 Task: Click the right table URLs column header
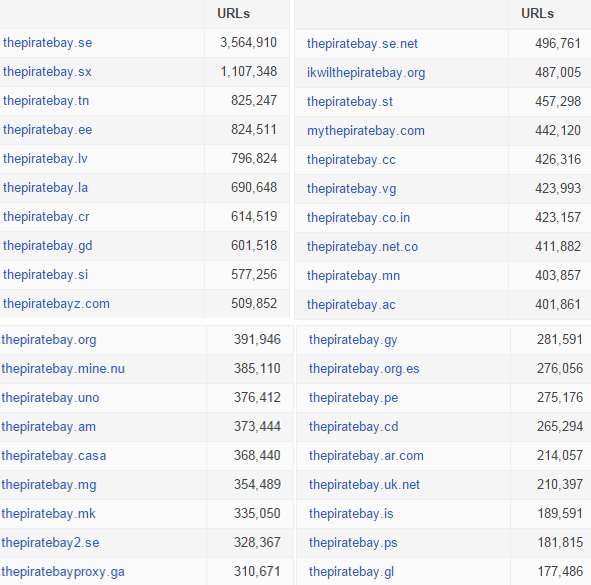[x=537, y=14]
